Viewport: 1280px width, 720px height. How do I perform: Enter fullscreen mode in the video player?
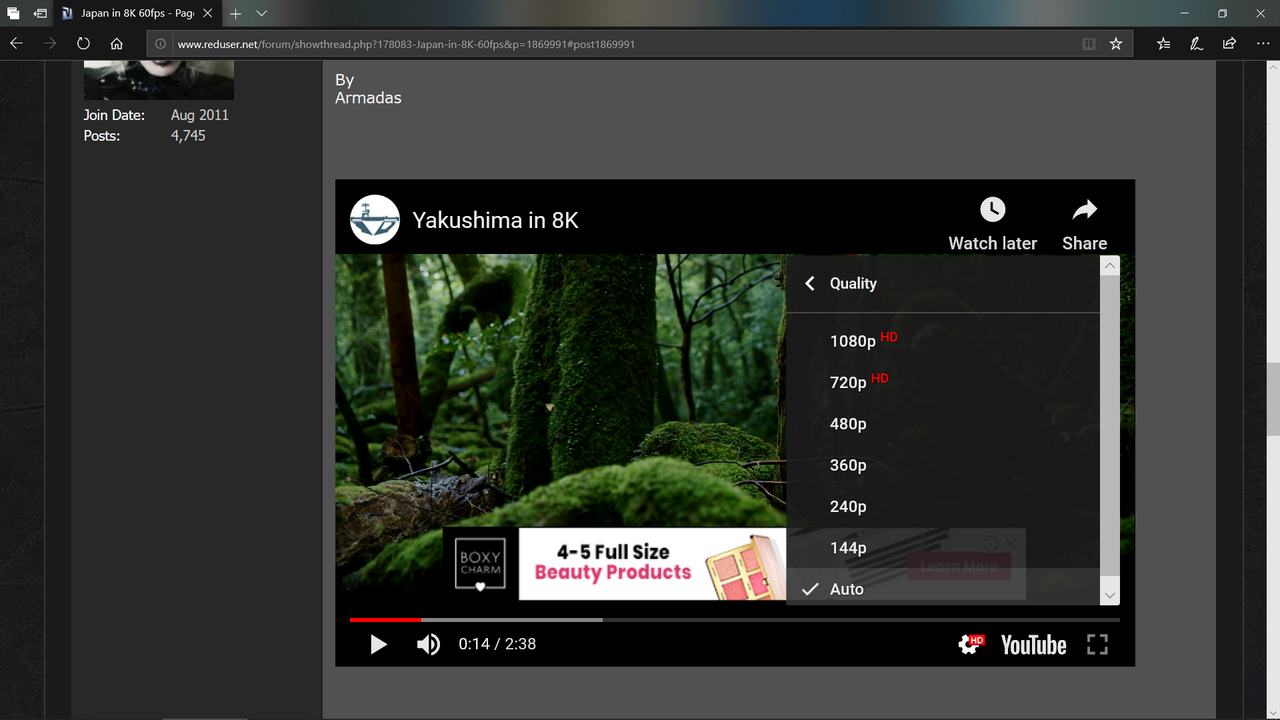point(1097,645)
